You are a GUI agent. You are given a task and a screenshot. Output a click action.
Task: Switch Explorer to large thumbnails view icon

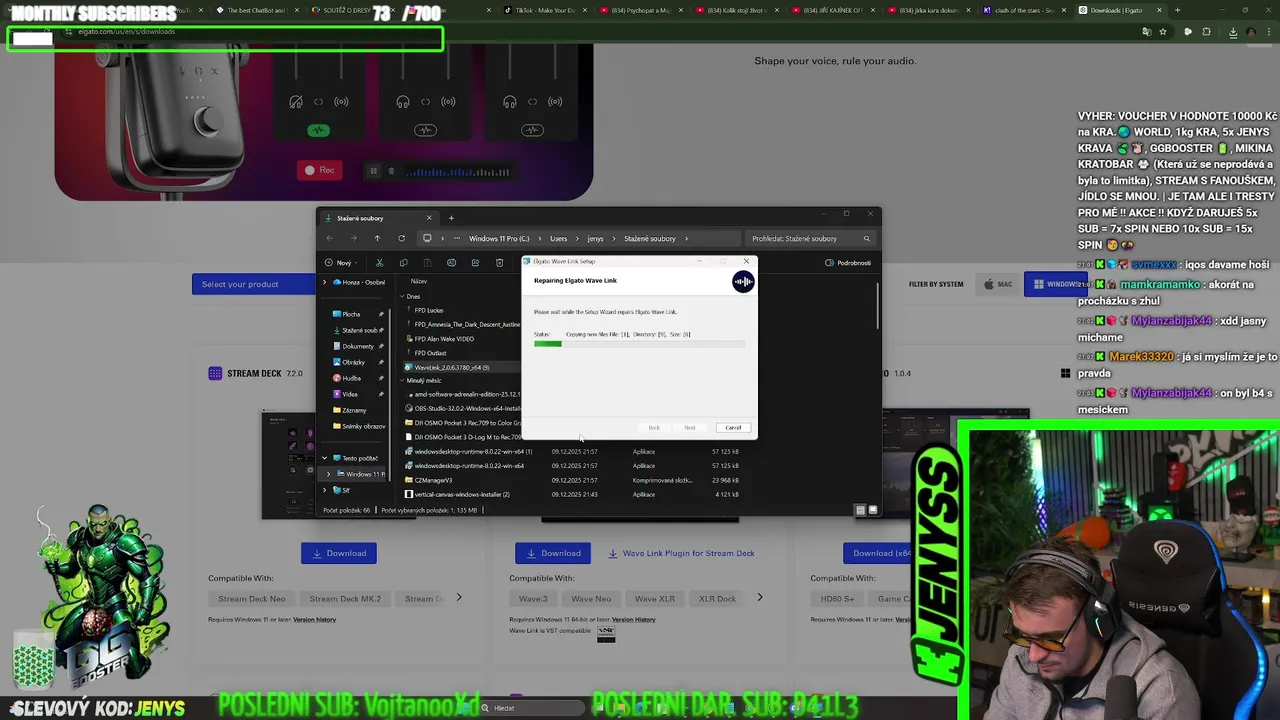(x=872, y=510)
